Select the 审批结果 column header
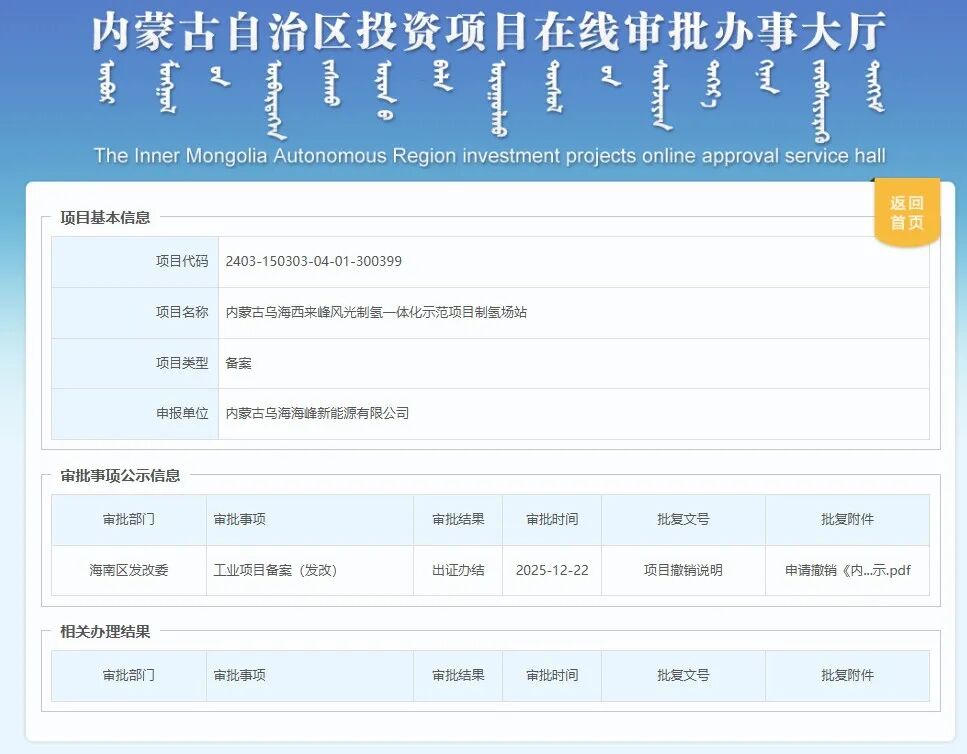Image resolution: width=967 pixels, height=754 pixels. click(x=457, y=519)
